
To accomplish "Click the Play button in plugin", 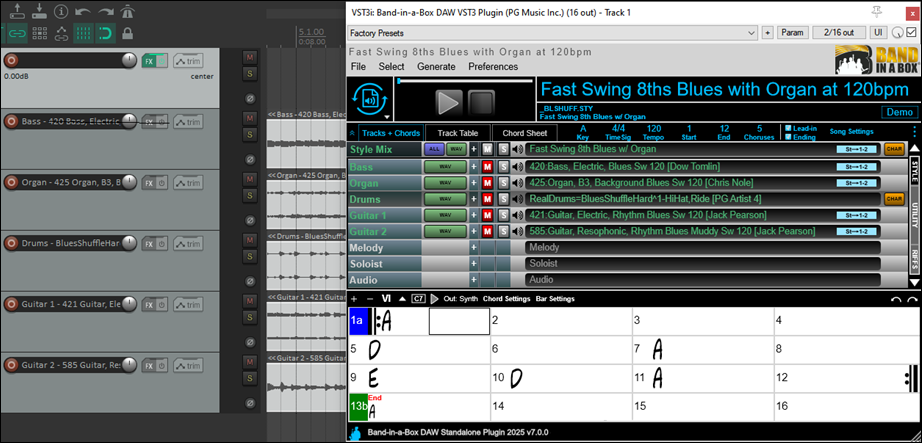I will click(x=449, y=103).
